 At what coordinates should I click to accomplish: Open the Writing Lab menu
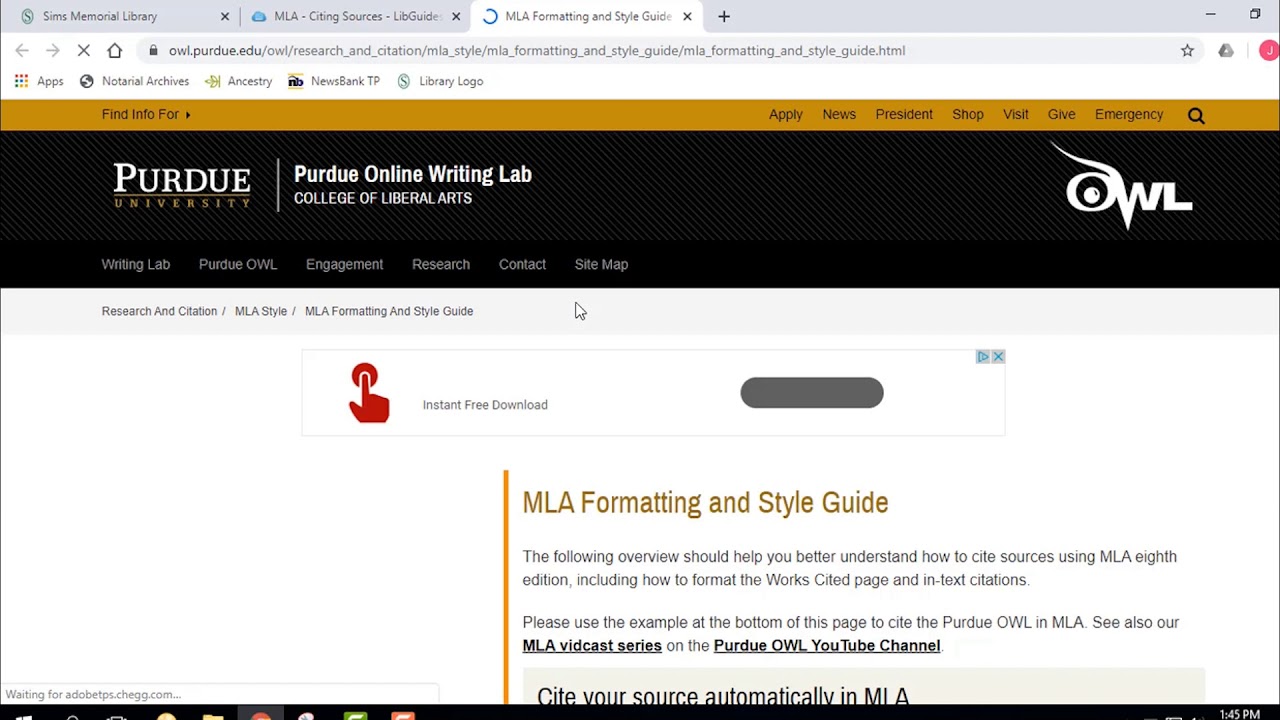[136, 264]
